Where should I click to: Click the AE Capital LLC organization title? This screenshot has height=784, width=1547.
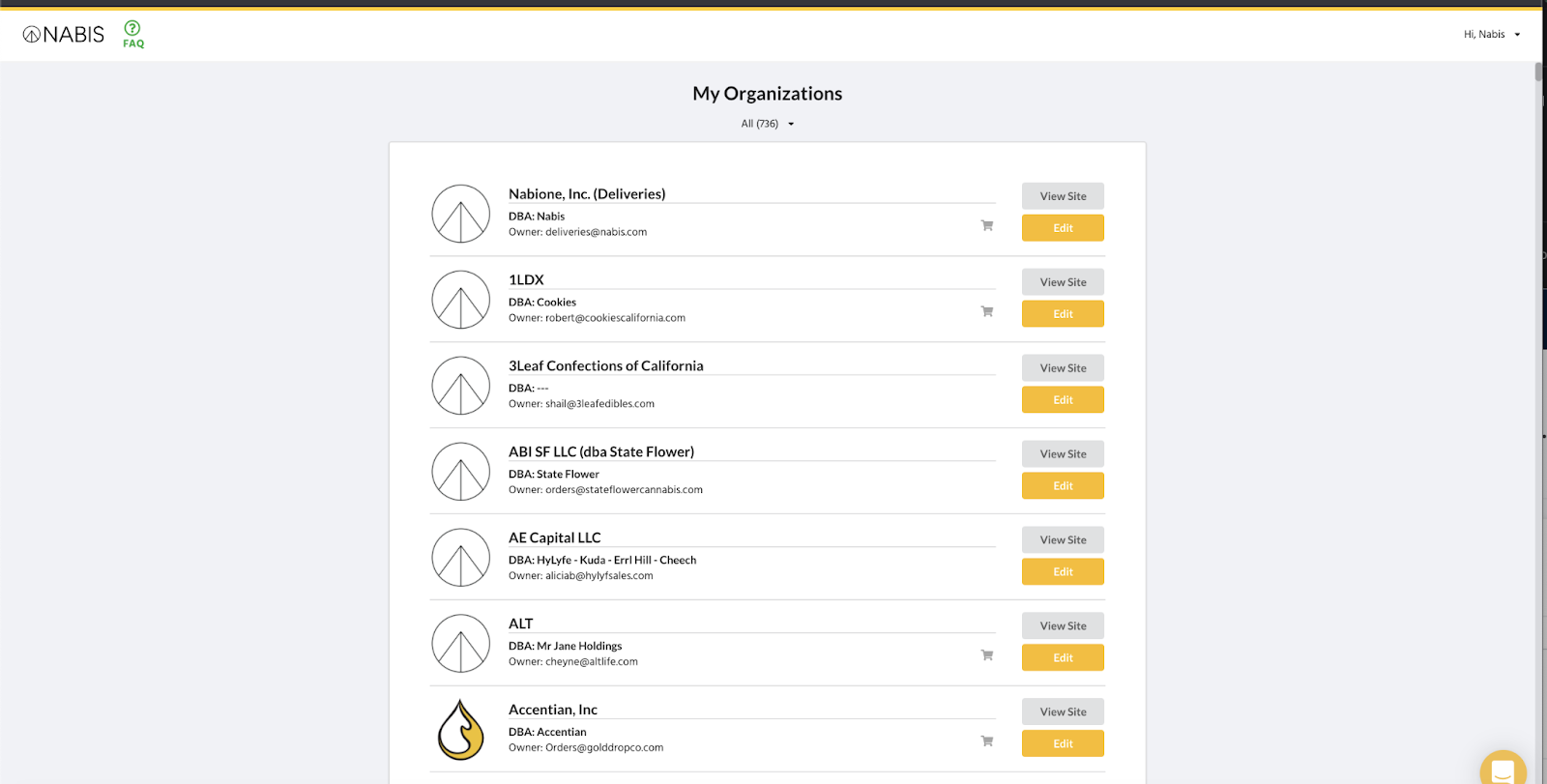(555, 537)
